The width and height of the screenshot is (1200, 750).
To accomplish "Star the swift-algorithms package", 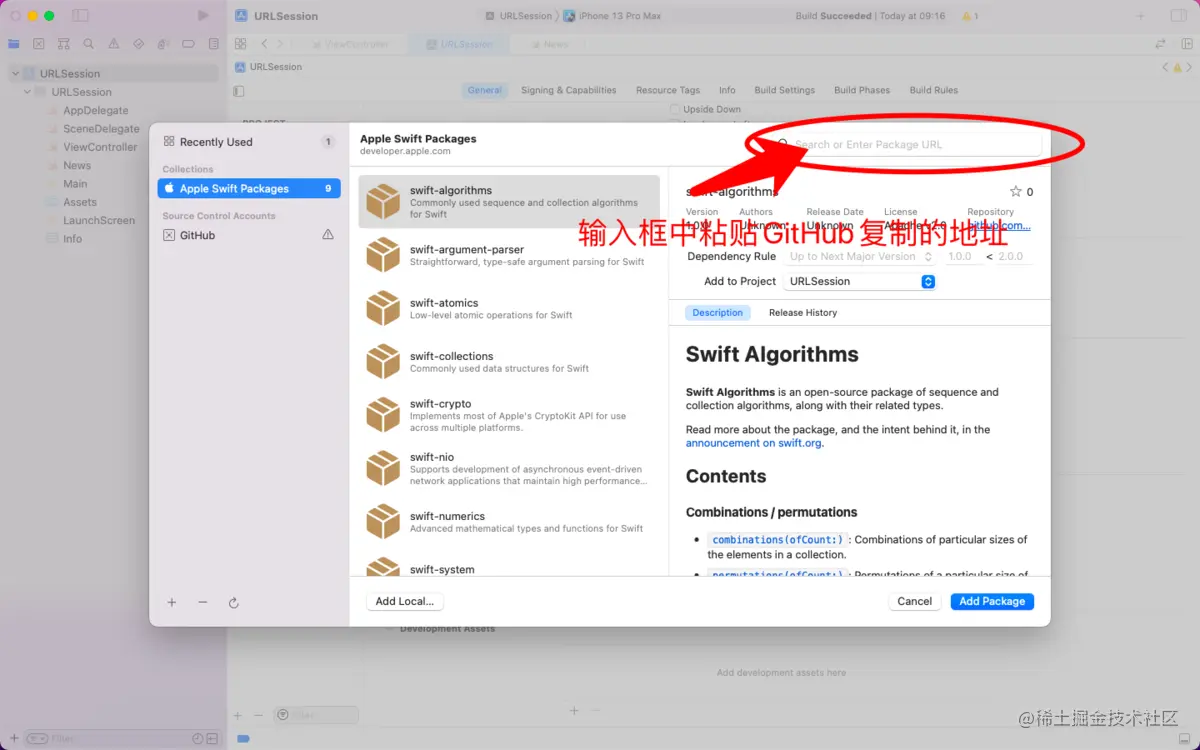I will click(1016, 191).
